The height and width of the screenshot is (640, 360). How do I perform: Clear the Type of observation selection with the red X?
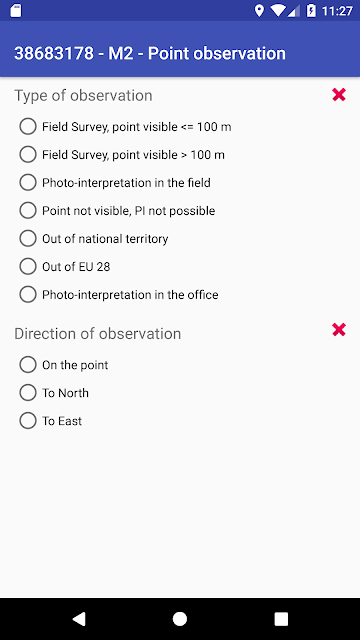pos(339,95)
